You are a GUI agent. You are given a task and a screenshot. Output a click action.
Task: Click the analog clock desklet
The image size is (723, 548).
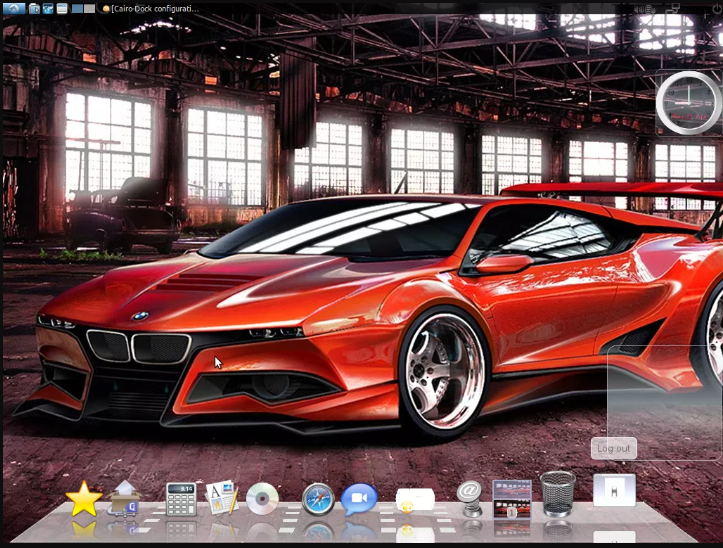click(688, 103)
